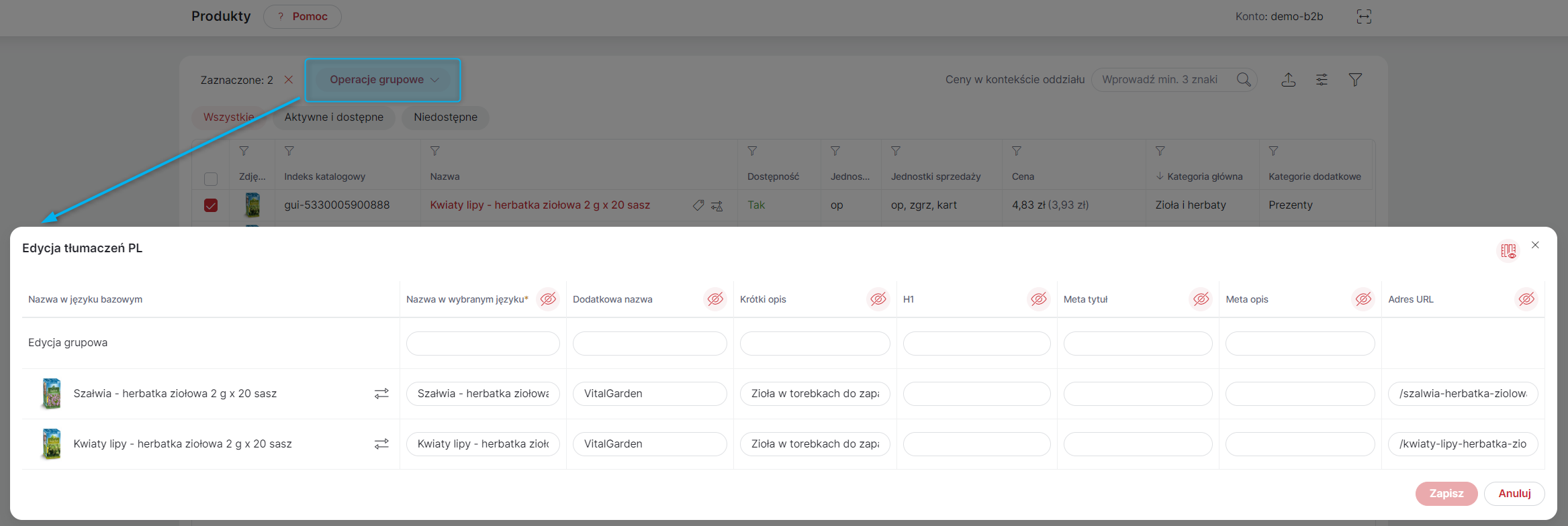Toggle visibility of Adres URL column
The height and width of the screenshot is (526, 1568).
click(1526, 299)
